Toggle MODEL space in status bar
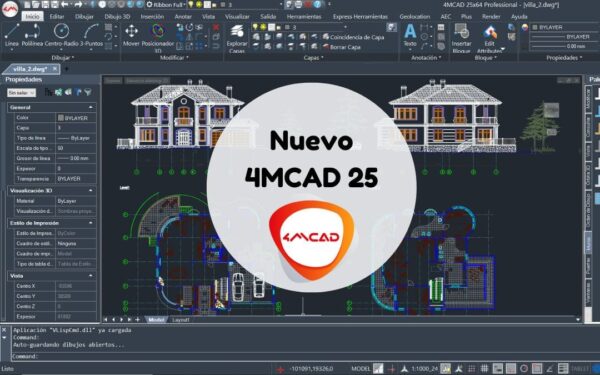Image resolution: width=600 pixels, height=375 pixels. pyautogui.click(x=361, y=368)
